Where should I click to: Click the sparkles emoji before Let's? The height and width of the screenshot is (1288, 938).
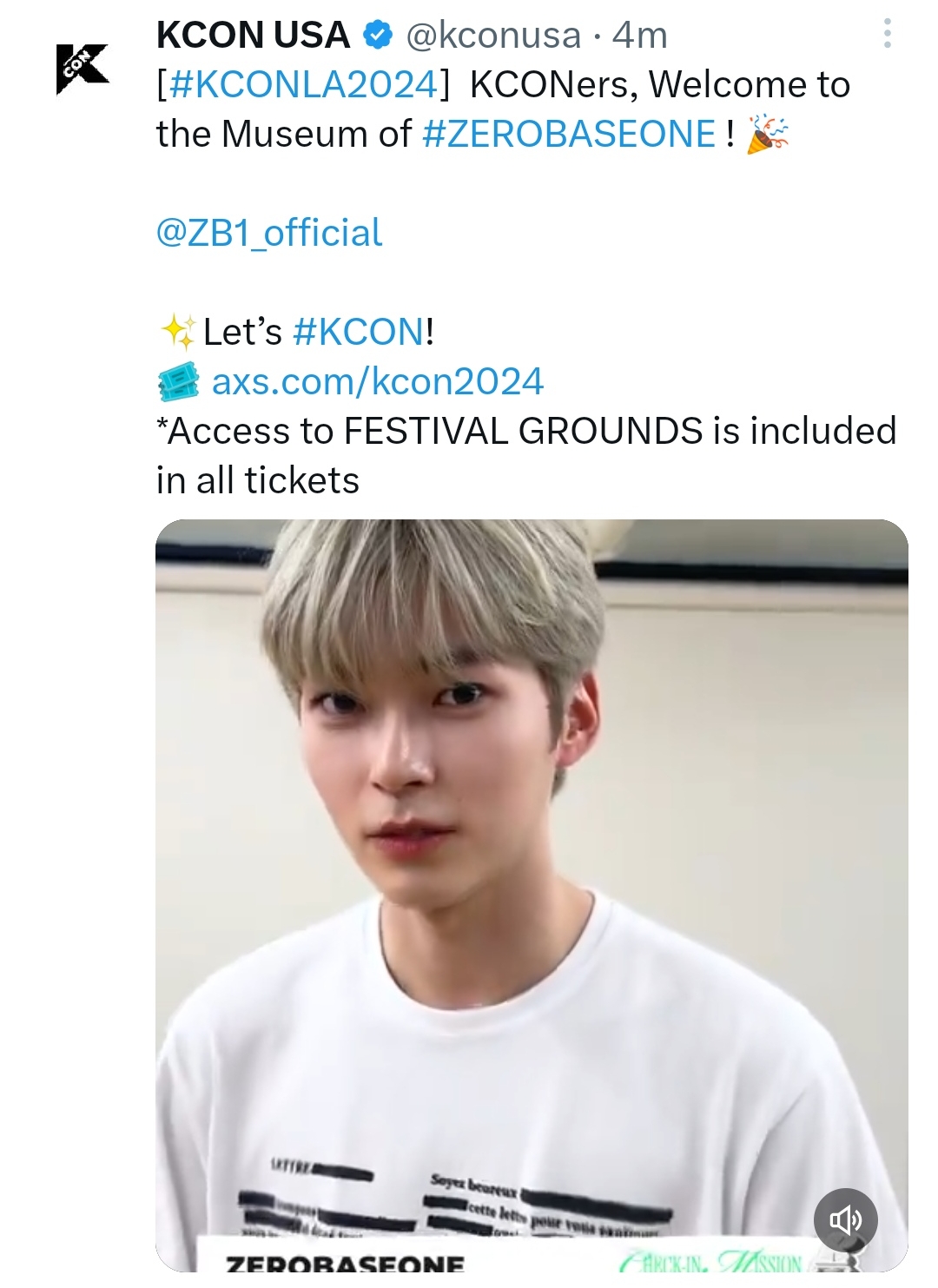coord(179,332)
